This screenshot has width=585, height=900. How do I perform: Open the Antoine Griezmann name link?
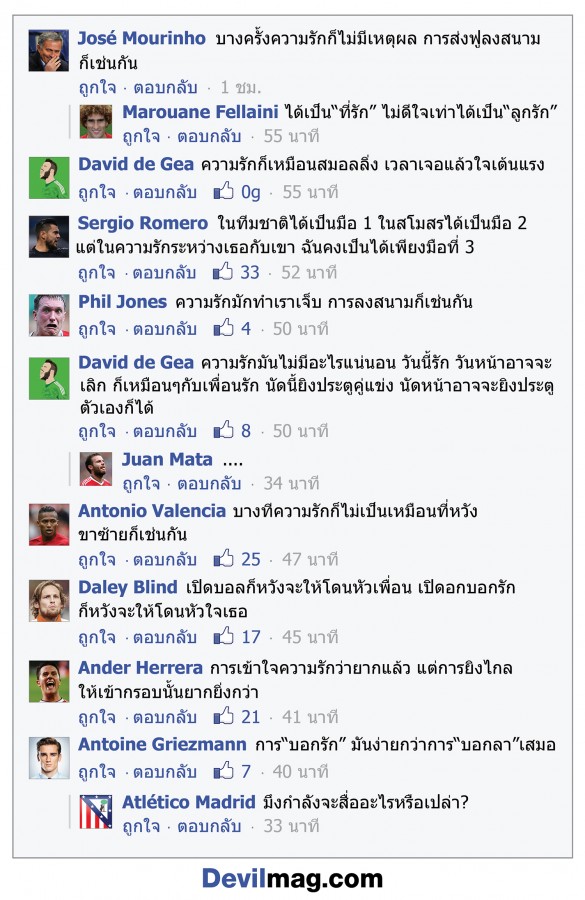click(162, 744)
